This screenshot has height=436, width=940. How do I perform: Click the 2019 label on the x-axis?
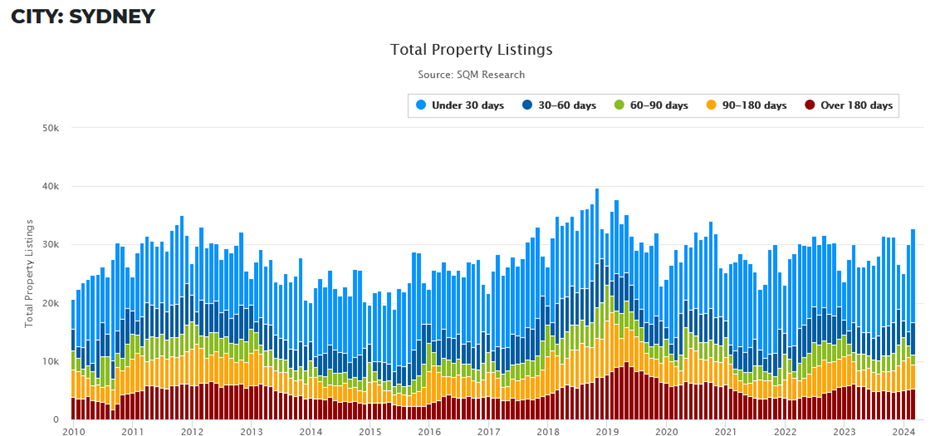[x=608, y=432]
